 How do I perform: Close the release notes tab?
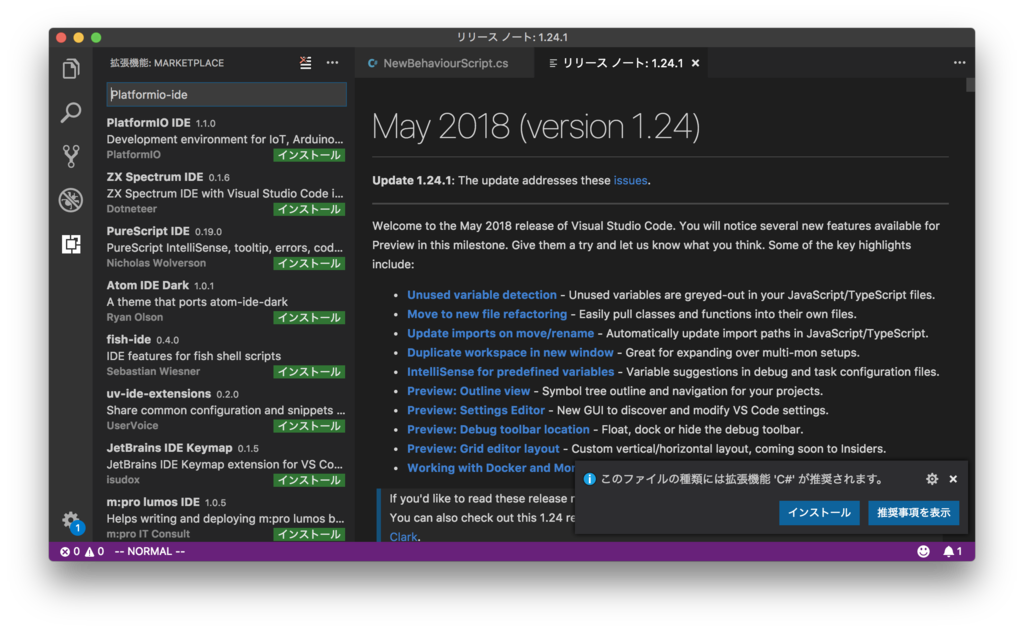click(x=696, y=63)
